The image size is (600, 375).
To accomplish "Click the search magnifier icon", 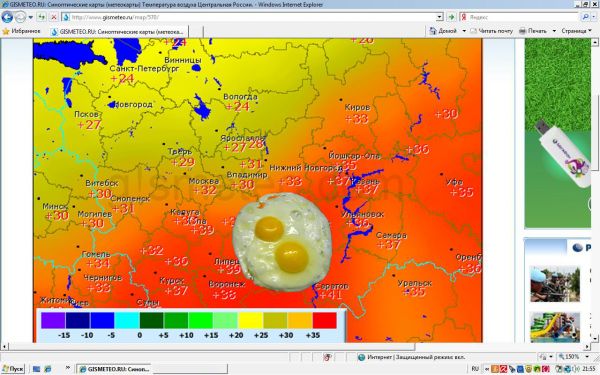I will click(585, 17).
